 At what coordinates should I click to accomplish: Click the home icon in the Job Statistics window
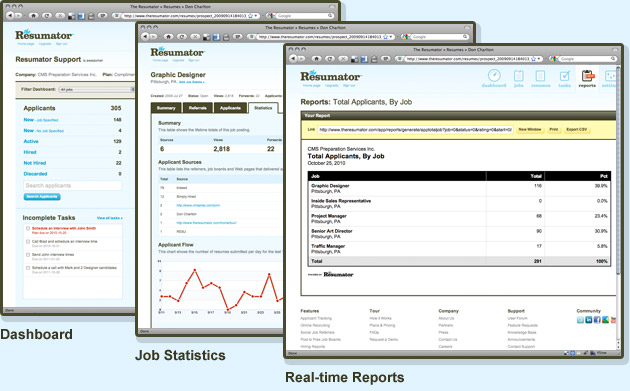click(169, 37)
